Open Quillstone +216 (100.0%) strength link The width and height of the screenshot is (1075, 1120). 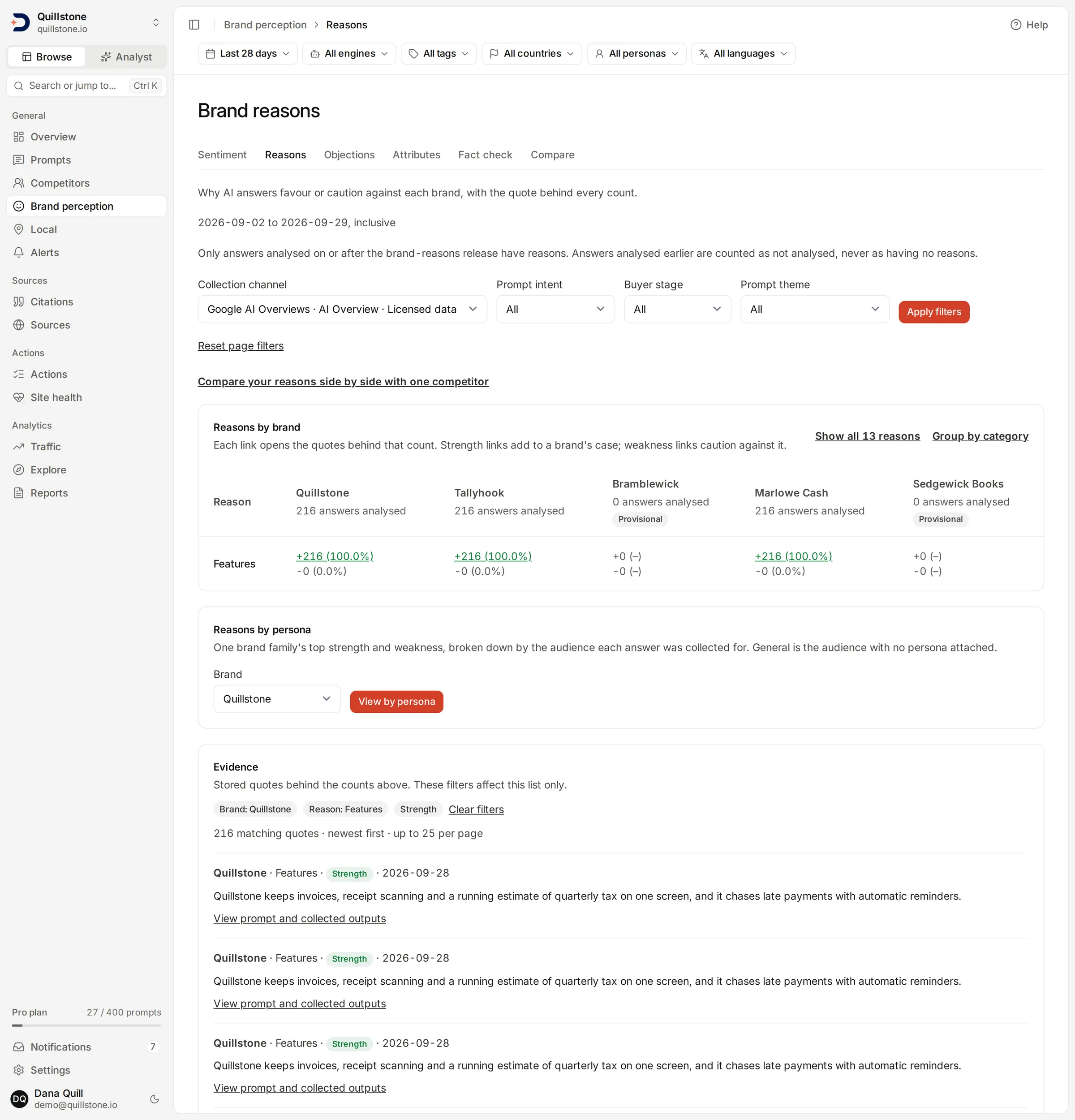(335, 556)
